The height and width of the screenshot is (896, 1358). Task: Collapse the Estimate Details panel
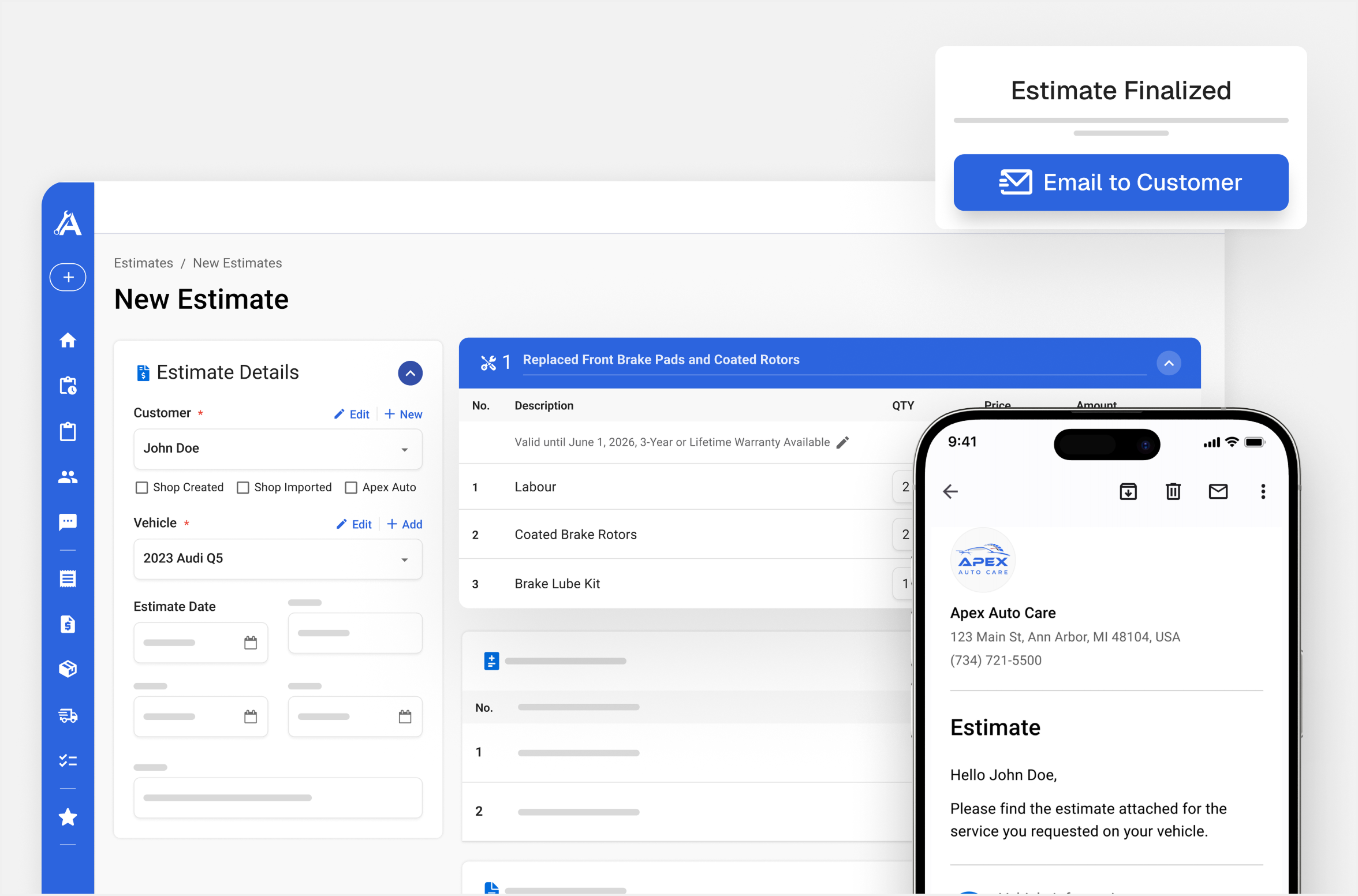pyautogui.click(x=410, y=373)
